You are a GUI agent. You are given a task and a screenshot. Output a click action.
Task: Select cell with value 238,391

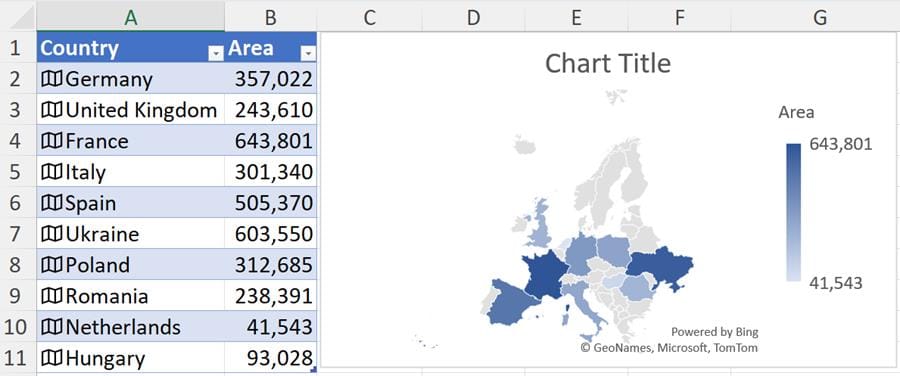click(270, 296)
